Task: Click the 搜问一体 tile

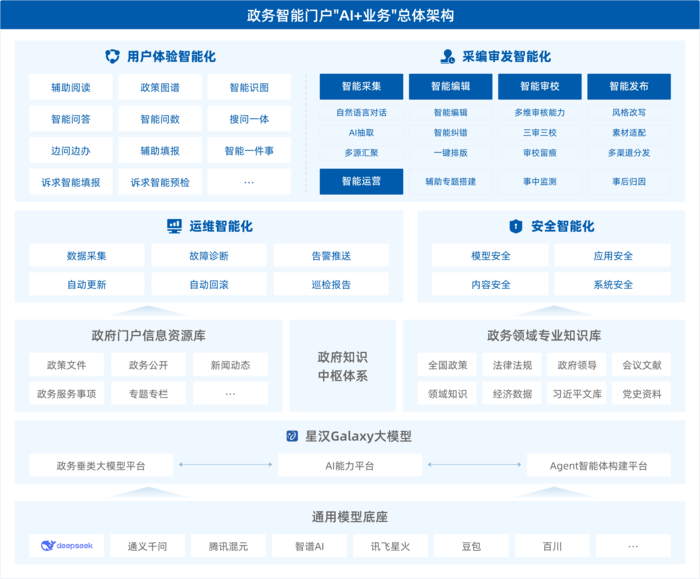Action: [x=249, y=119]
